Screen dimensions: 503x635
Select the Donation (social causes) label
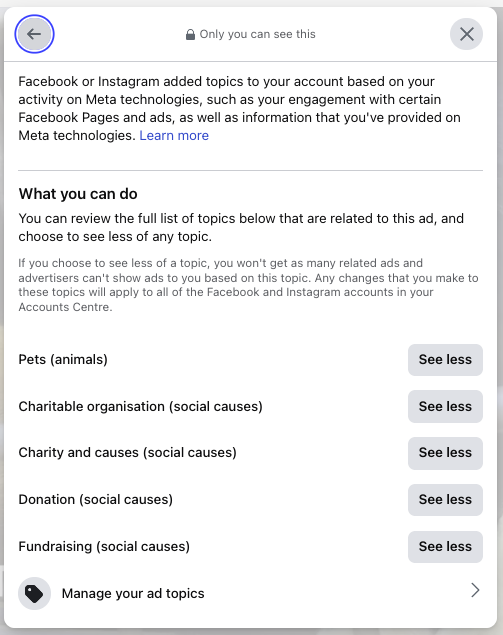(x=96, y=500)
